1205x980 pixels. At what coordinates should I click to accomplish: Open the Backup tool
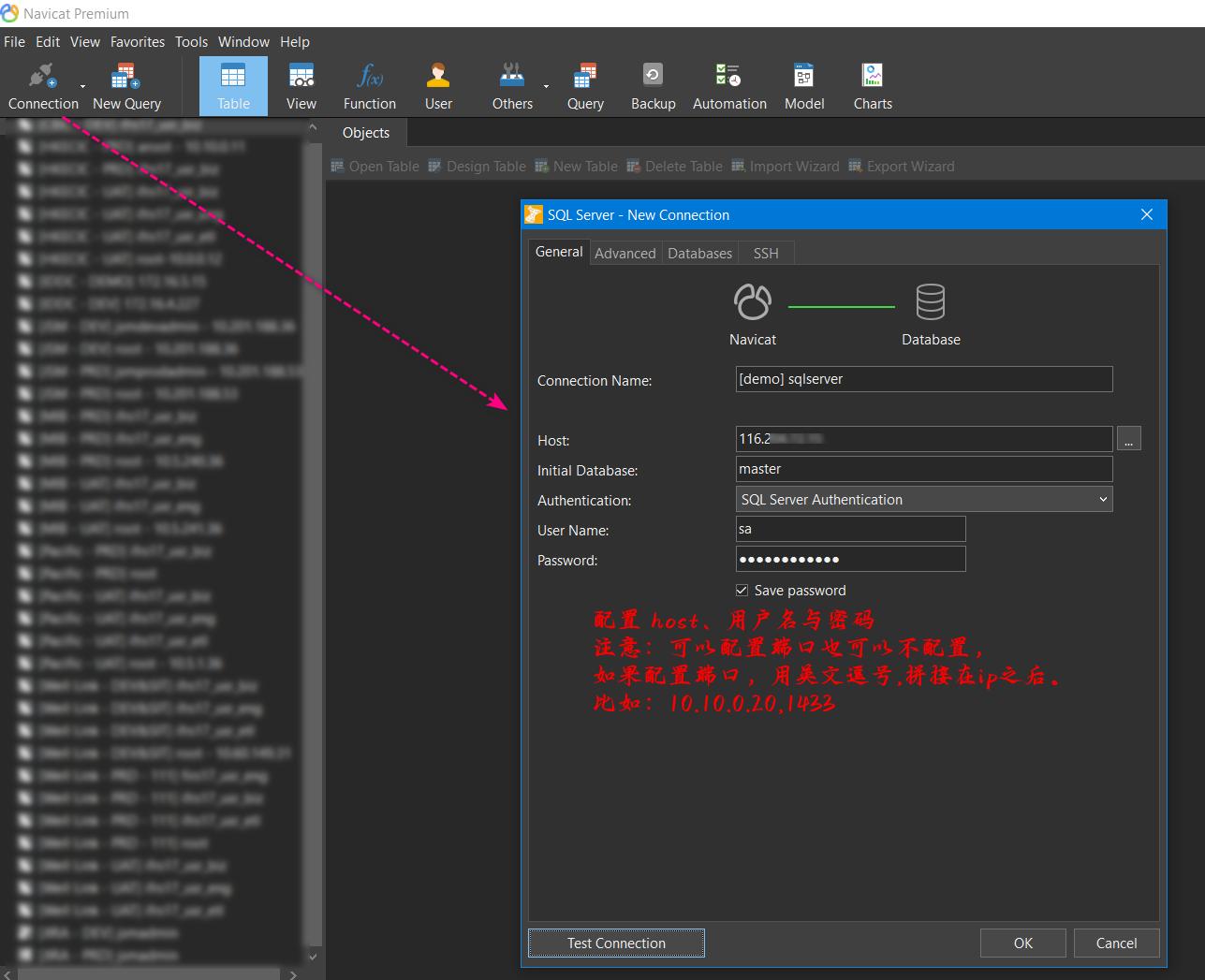pyautogui.click(x=653, y=85)
